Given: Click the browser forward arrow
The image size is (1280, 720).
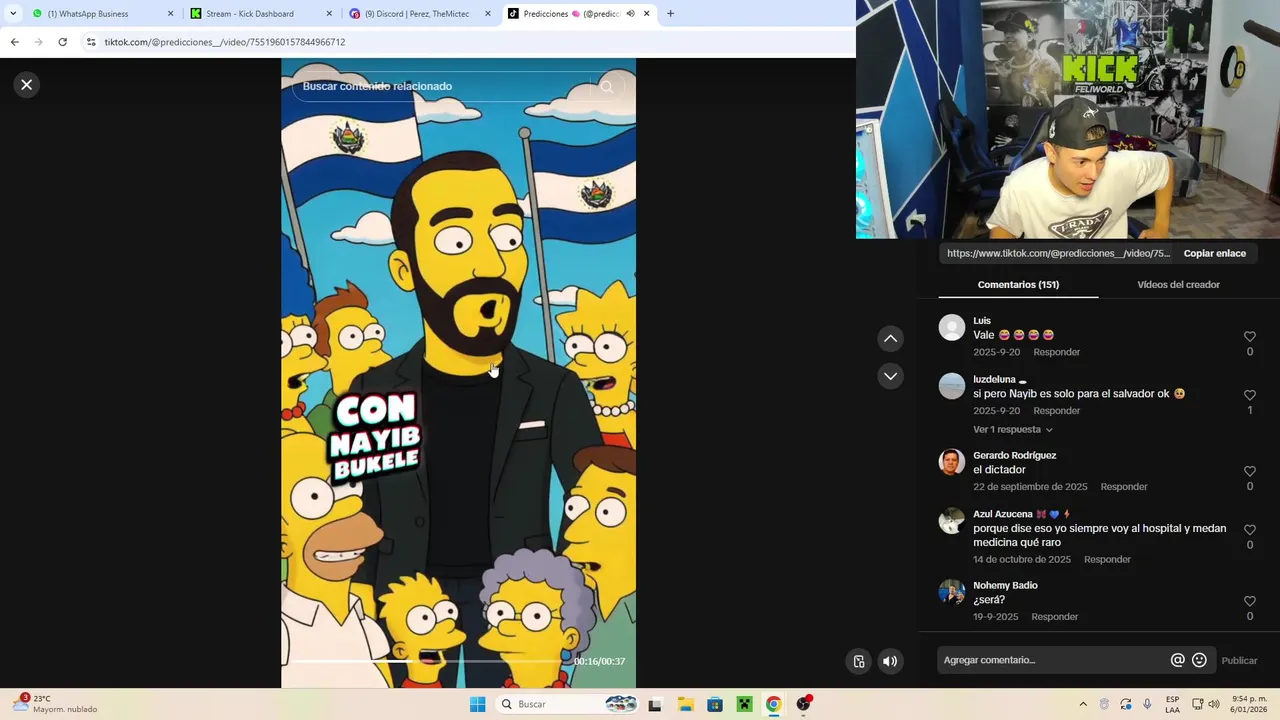Looking at the screenshot, I should click(x=38, y=42).
